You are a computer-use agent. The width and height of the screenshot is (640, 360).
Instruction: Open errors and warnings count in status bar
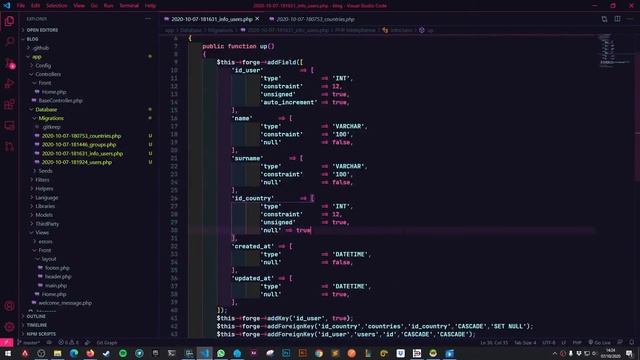click(x=68, y=342)
